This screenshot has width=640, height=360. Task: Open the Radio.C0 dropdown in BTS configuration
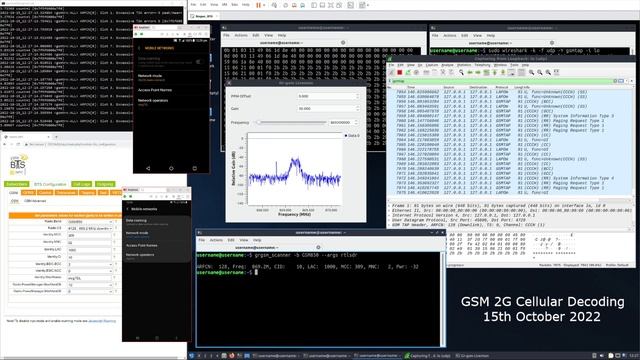point(90,229)
